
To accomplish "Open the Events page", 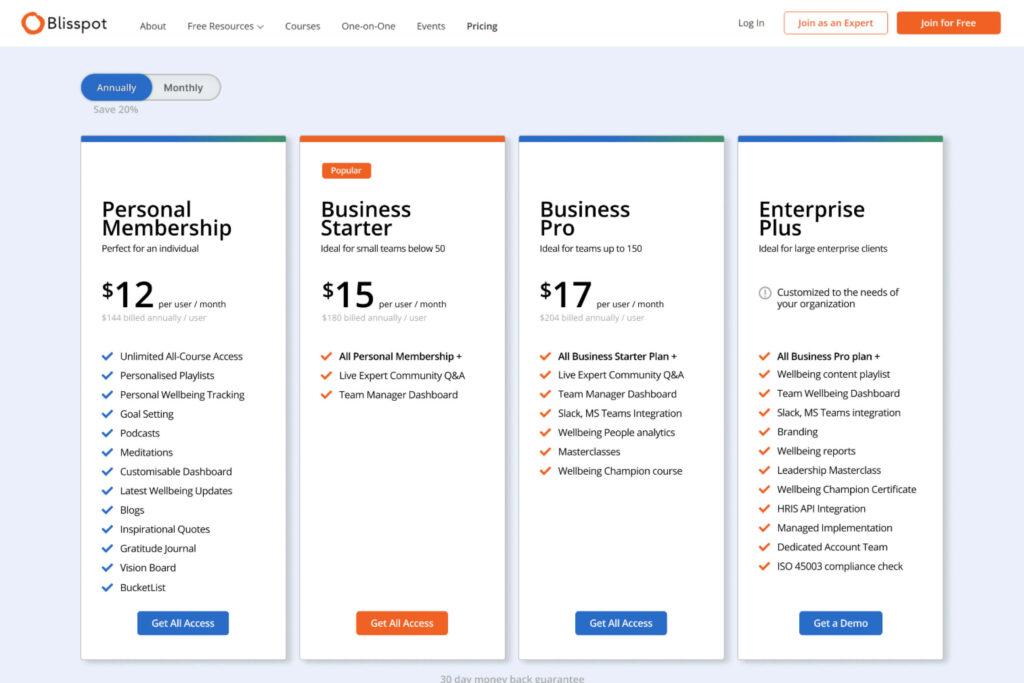I will click(x=431, y=26).
